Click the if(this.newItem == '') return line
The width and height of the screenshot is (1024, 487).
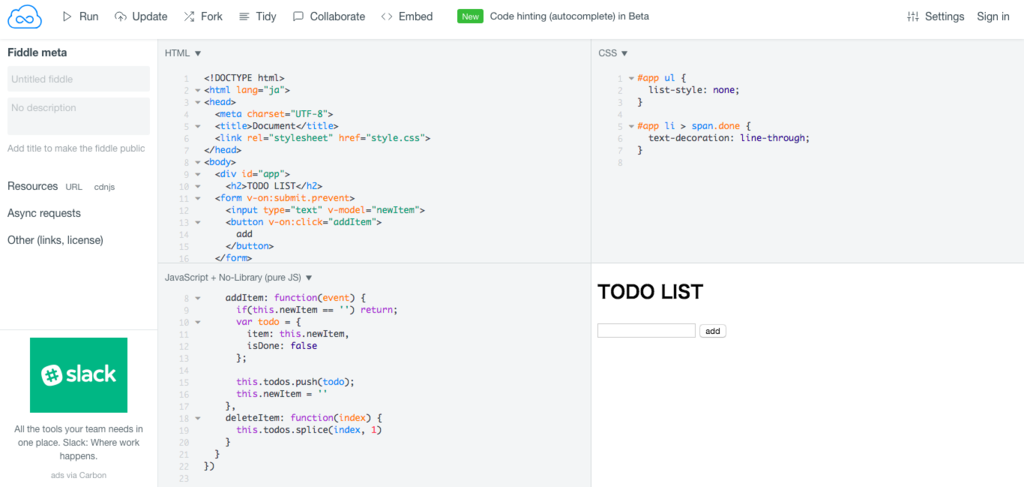(x=317, y=310)
